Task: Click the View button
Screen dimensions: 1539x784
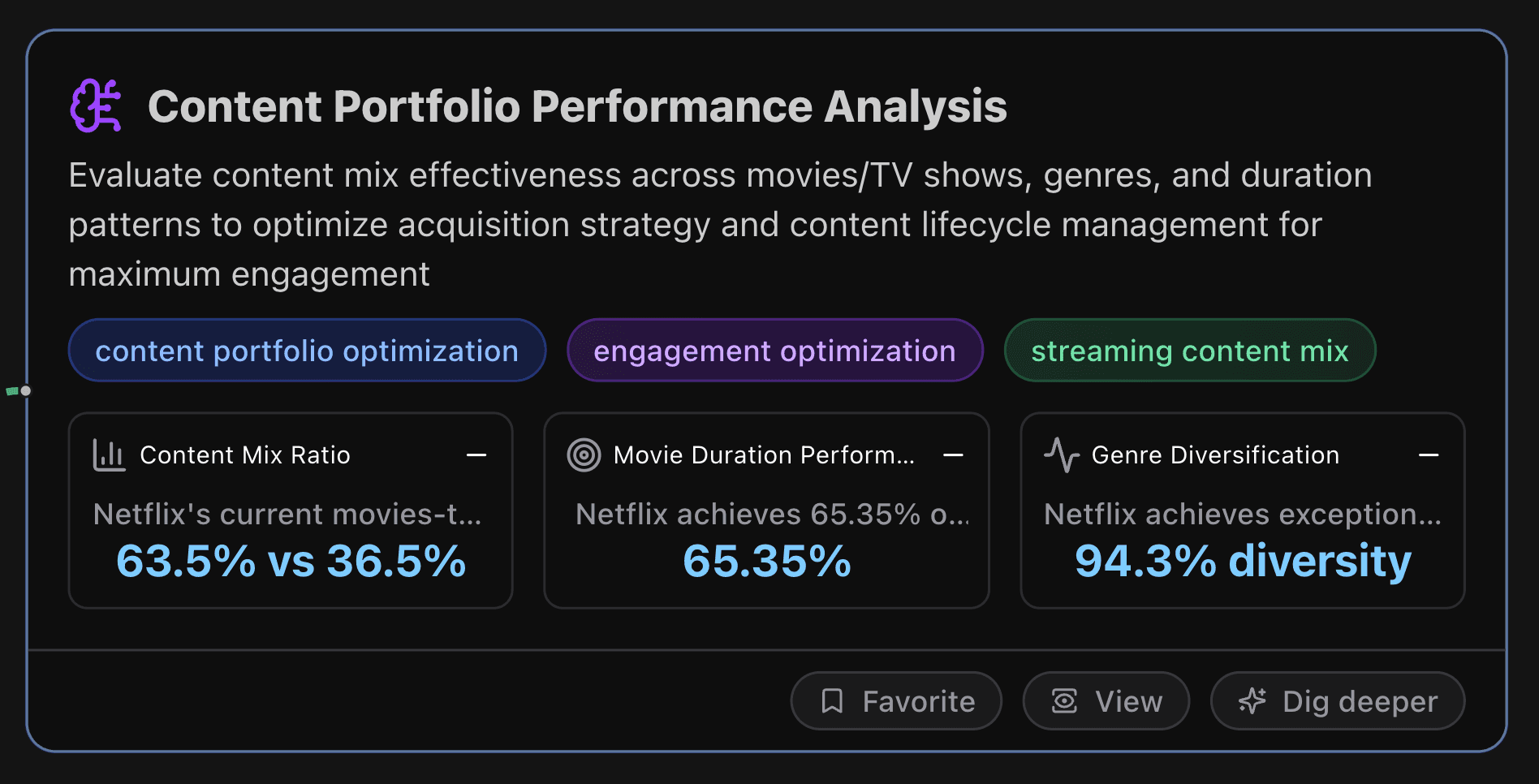Action: click(x=1106, y=700)
